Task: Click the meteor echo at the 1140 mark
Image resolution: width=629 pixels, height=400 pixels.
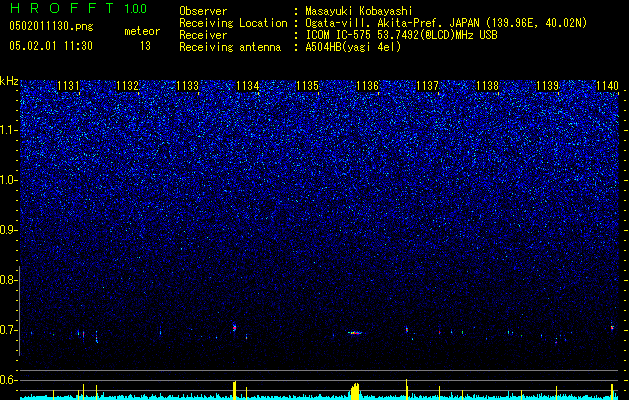Action: 612,327
